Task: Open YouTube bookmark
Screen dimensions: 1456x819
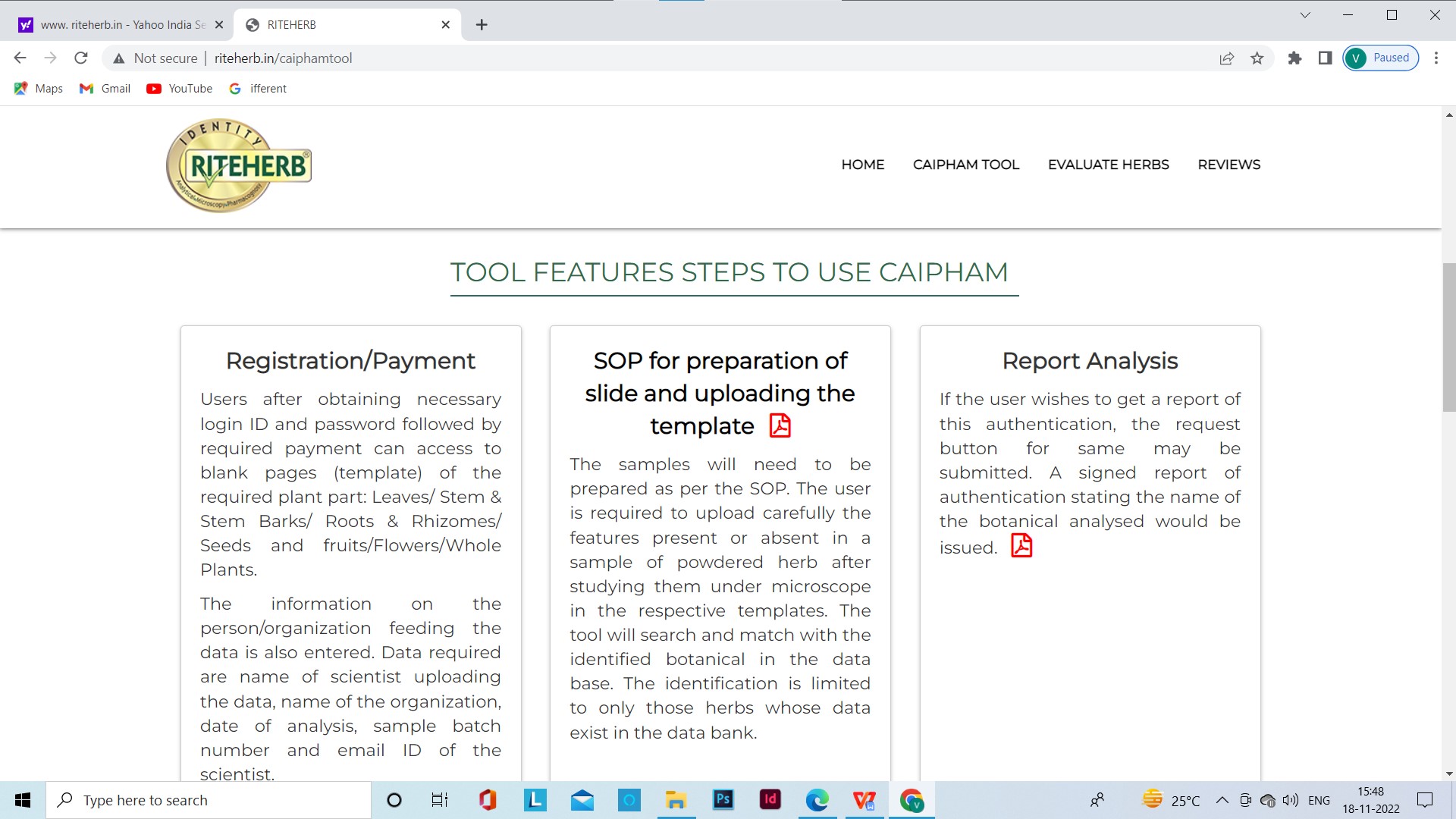Action: click(180, 89)
